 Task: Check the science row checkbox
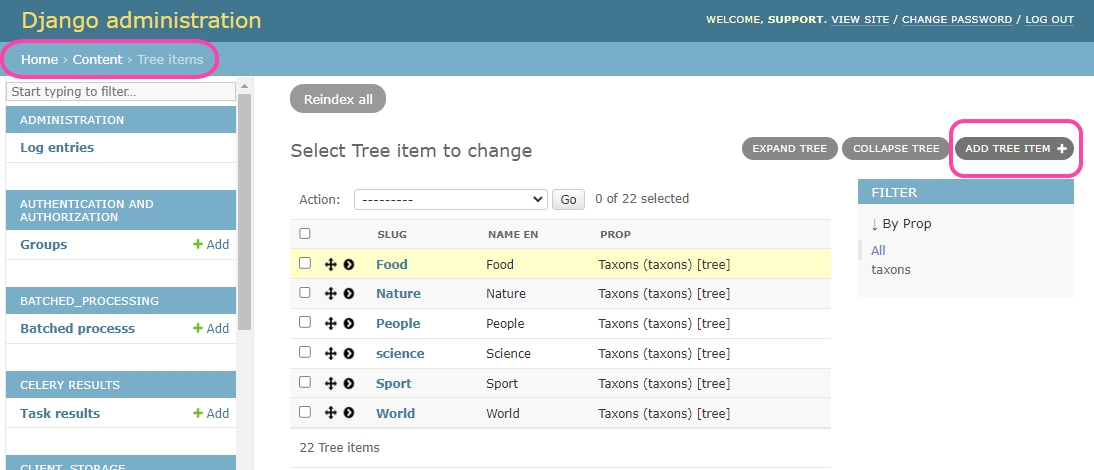(305, 352)
